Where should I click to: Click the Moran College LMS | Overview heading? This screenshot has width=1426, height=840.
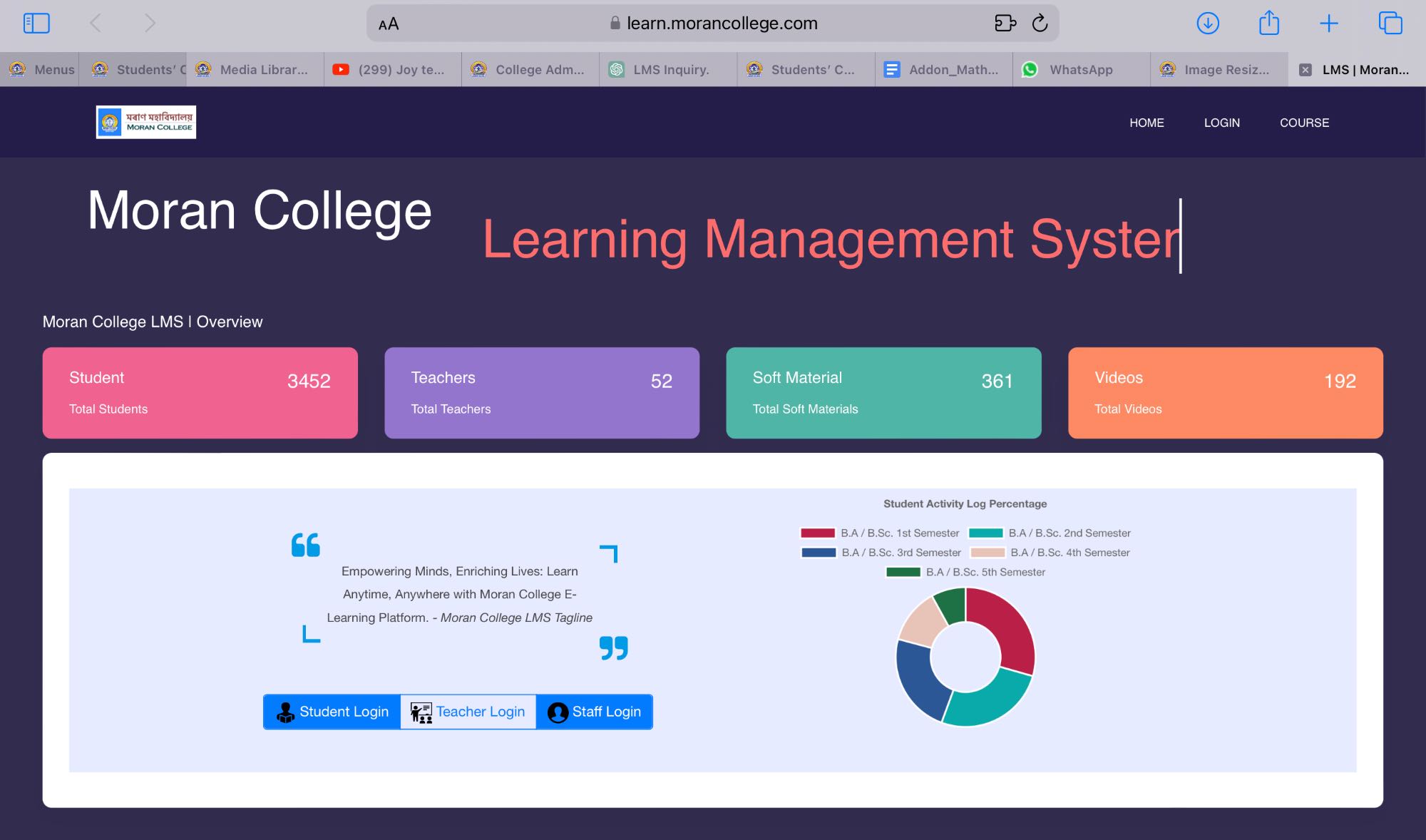153,322
